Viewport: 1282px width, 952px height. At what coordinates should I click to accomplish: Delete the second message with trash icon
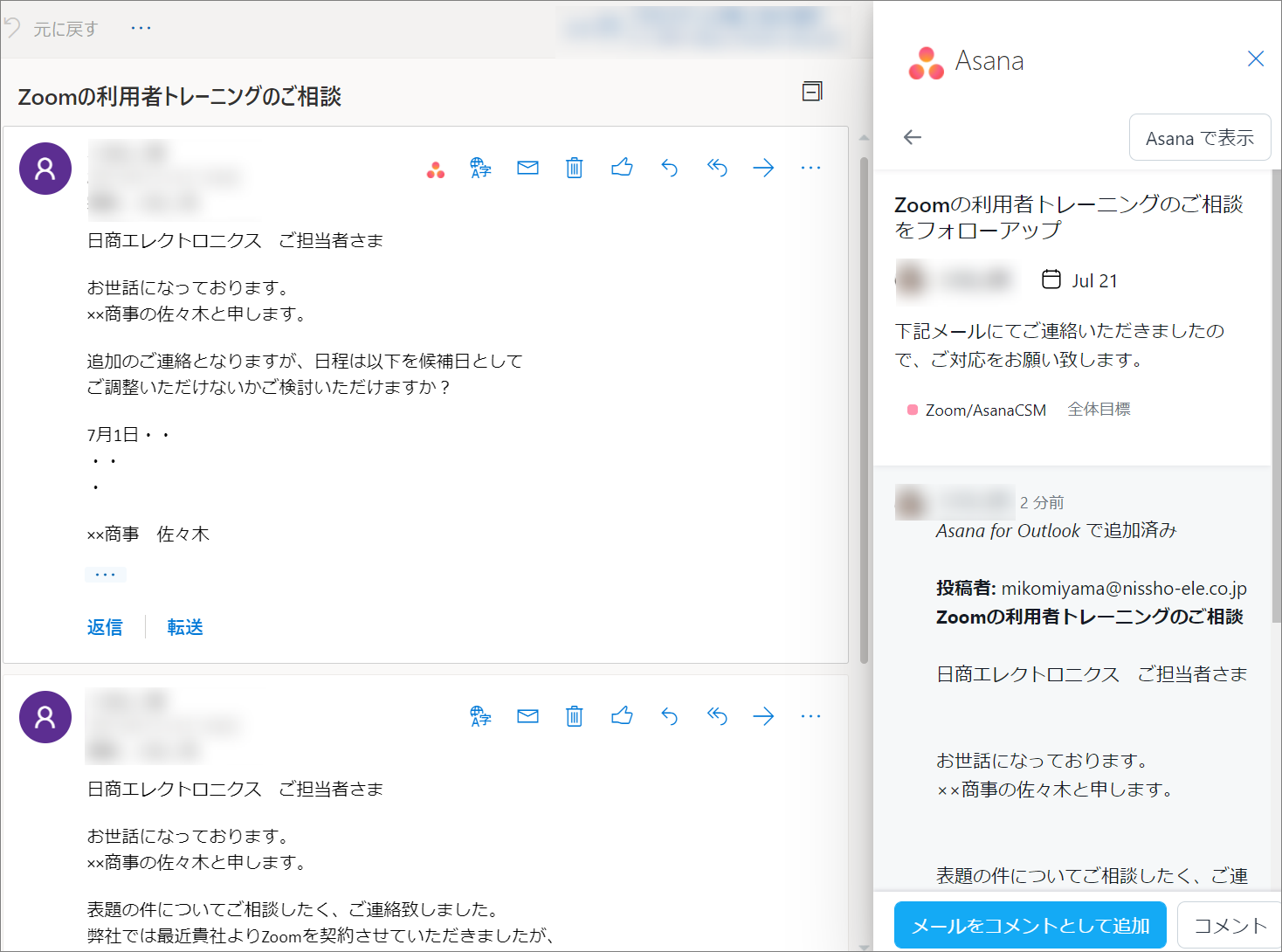click(574, 716)
